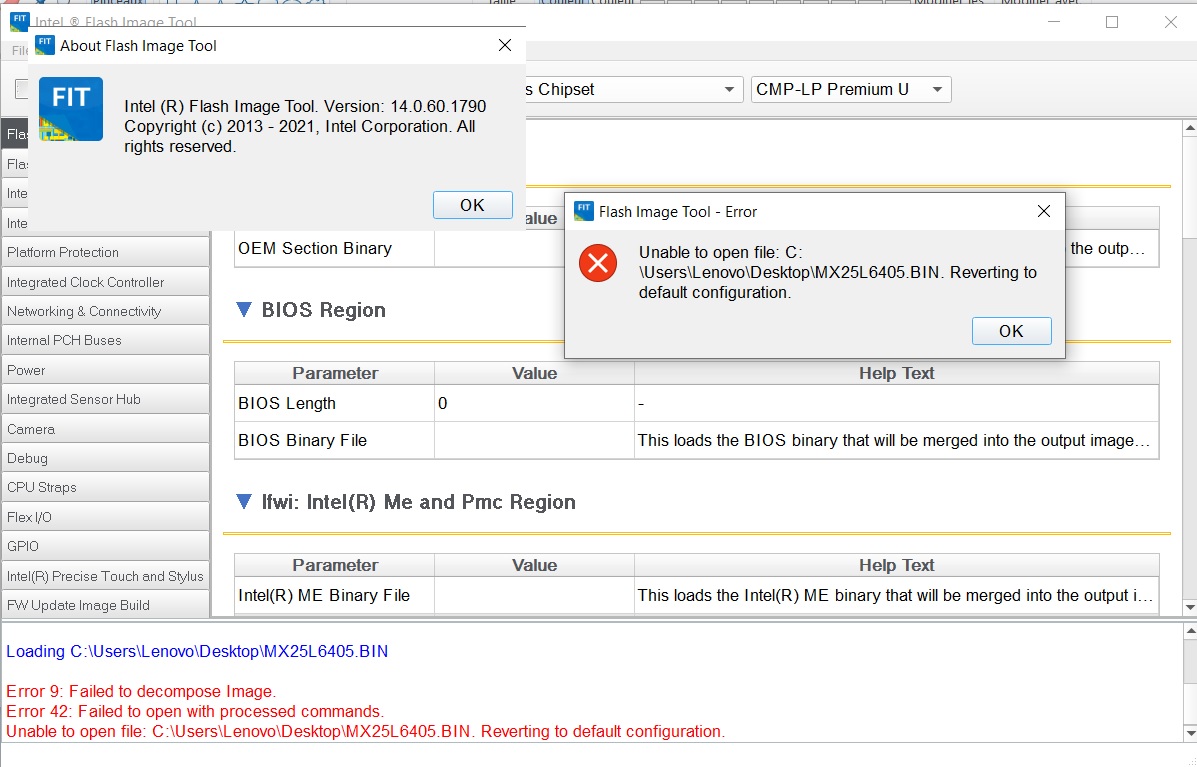The height and width of the screenshot is (767, 1197).
Task: Open the Power tab
Action: [x=105, y=369]
